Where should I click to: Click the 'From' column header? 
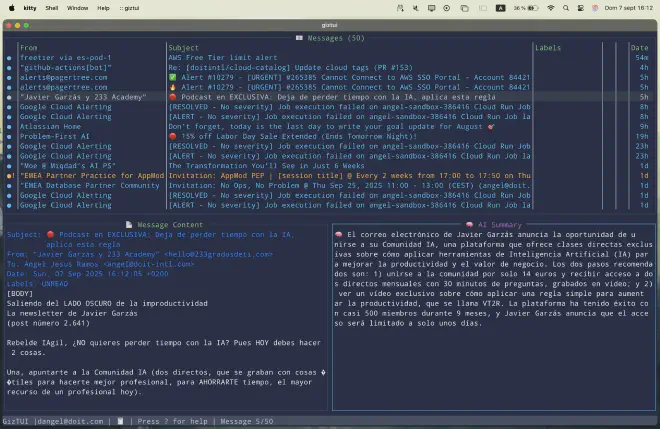coord(29,48)
